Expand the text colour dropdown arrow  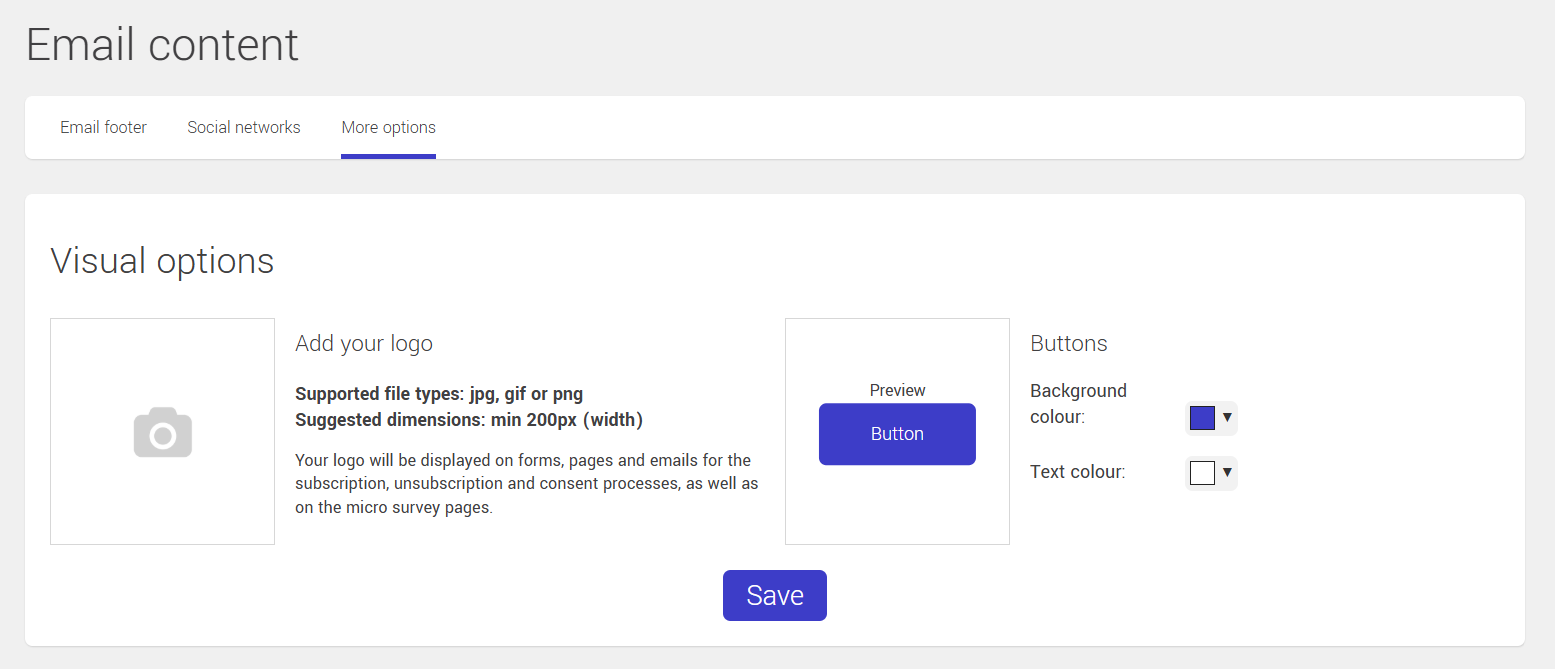tap(1227, 472)
